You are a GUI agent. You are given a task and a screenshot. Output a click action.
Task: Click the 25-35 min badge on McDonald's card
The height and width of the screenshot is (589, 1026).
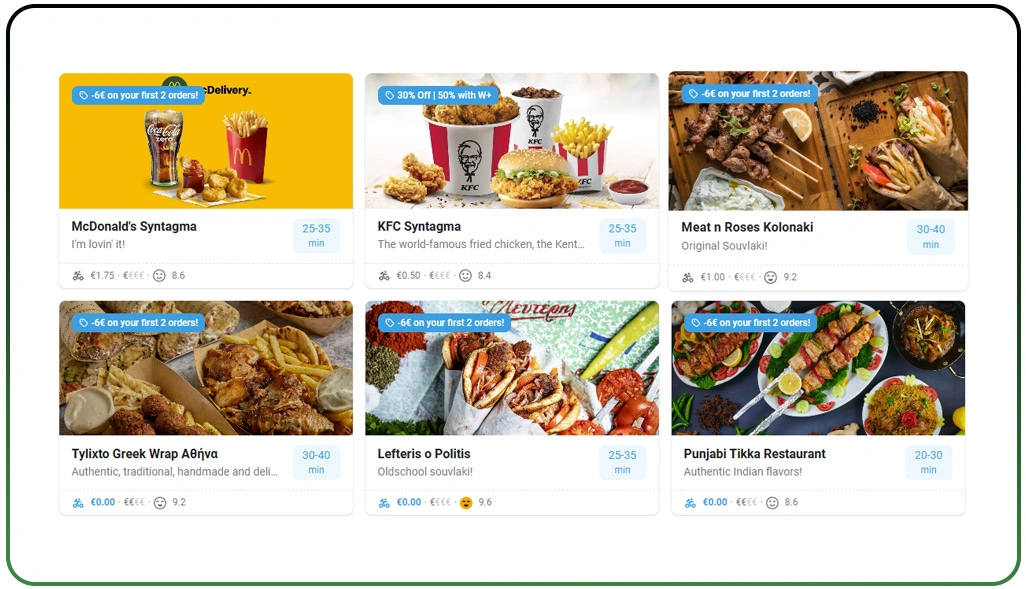click(x=316, y=236)
